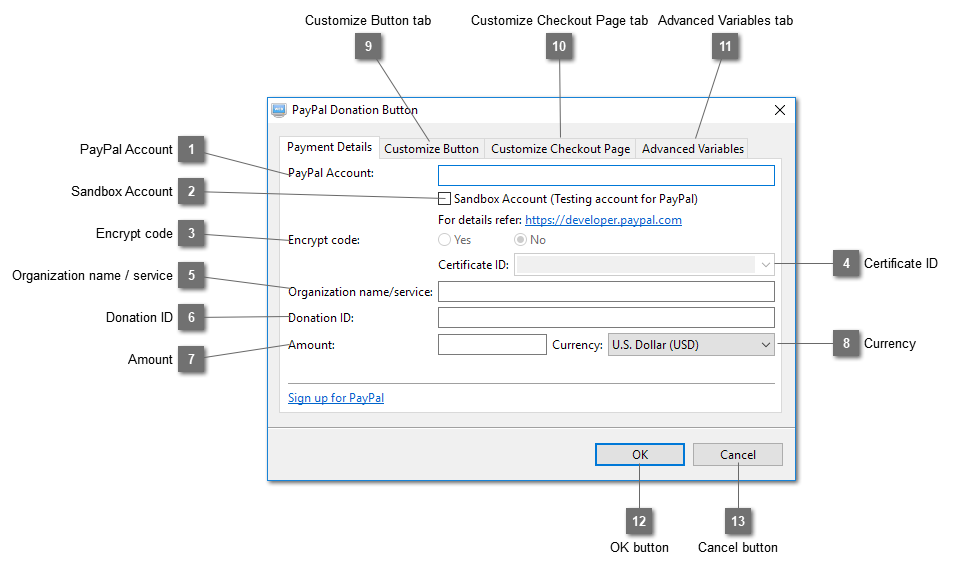Click the PayPal Donation Button window icon
Viewport: 954px width, 571px height.
(279, 110)
